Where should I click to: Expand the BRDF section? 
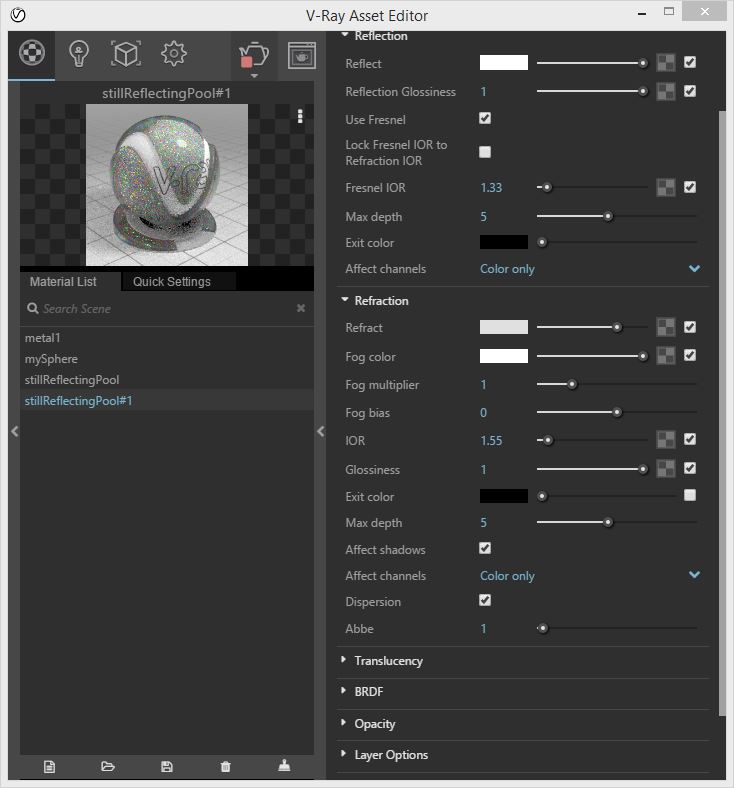[x=344, y=691]
